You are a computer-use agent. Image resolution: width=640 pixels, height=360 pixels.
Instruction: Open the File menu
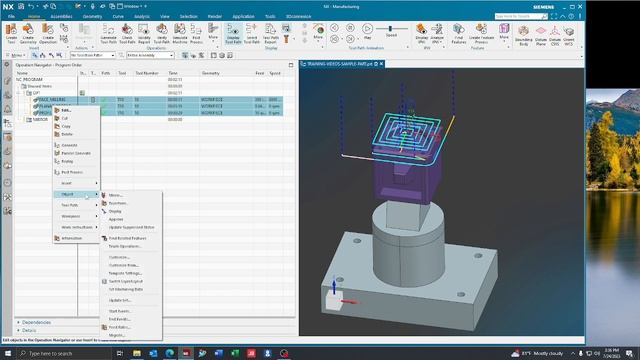click(x=11, y=16)
